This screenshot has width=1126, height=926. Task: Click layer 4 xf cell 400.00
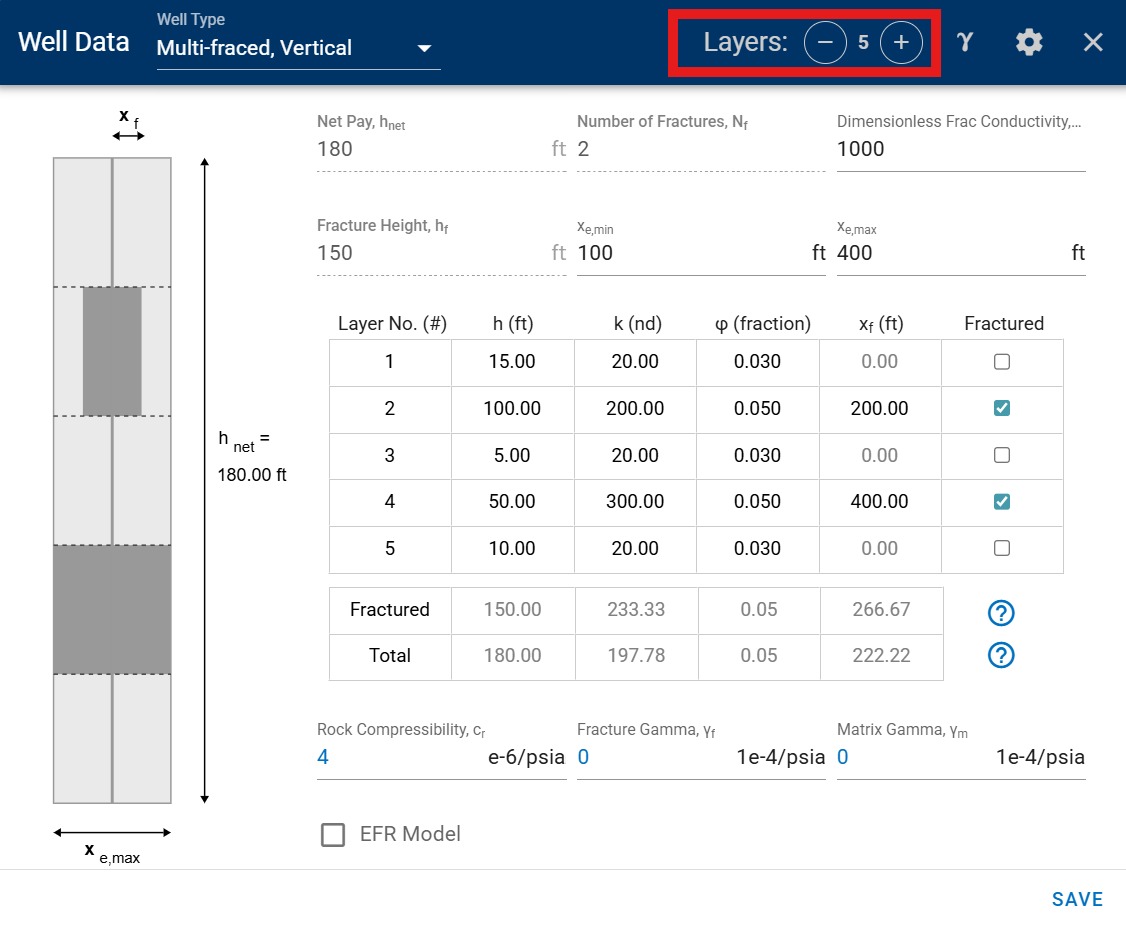pos(879,502)
